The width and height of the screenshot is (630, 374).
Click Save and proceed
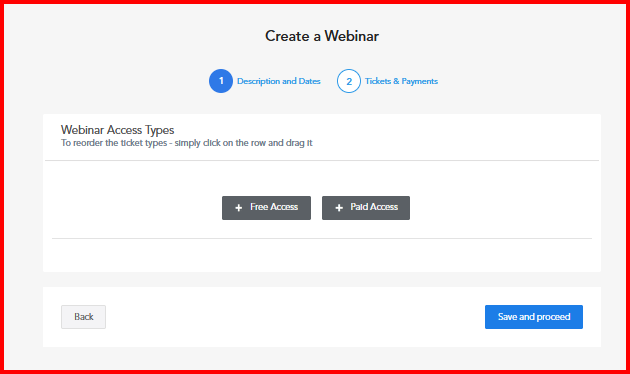point(534,317)
